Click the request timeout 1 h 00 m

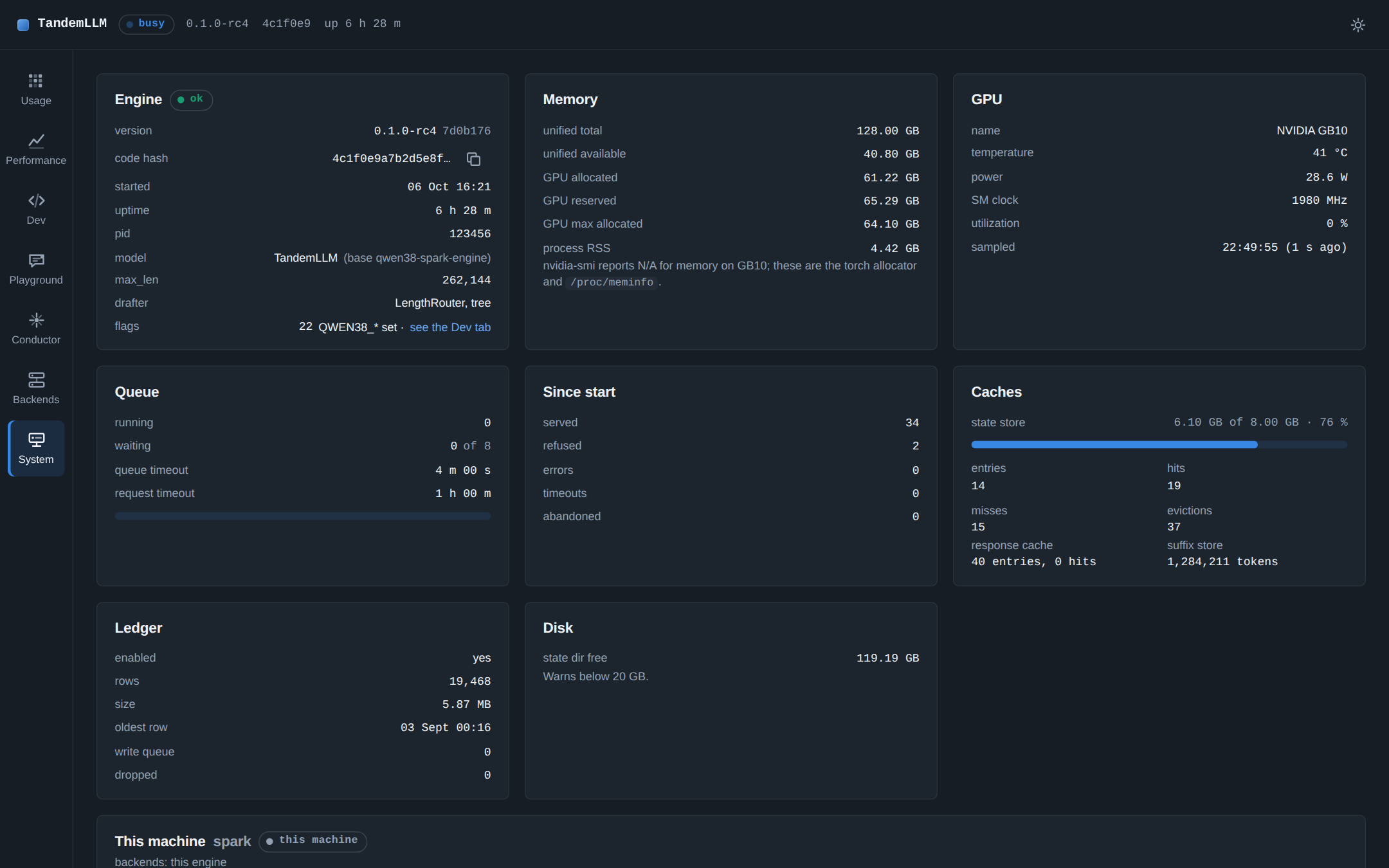[462, 494]
